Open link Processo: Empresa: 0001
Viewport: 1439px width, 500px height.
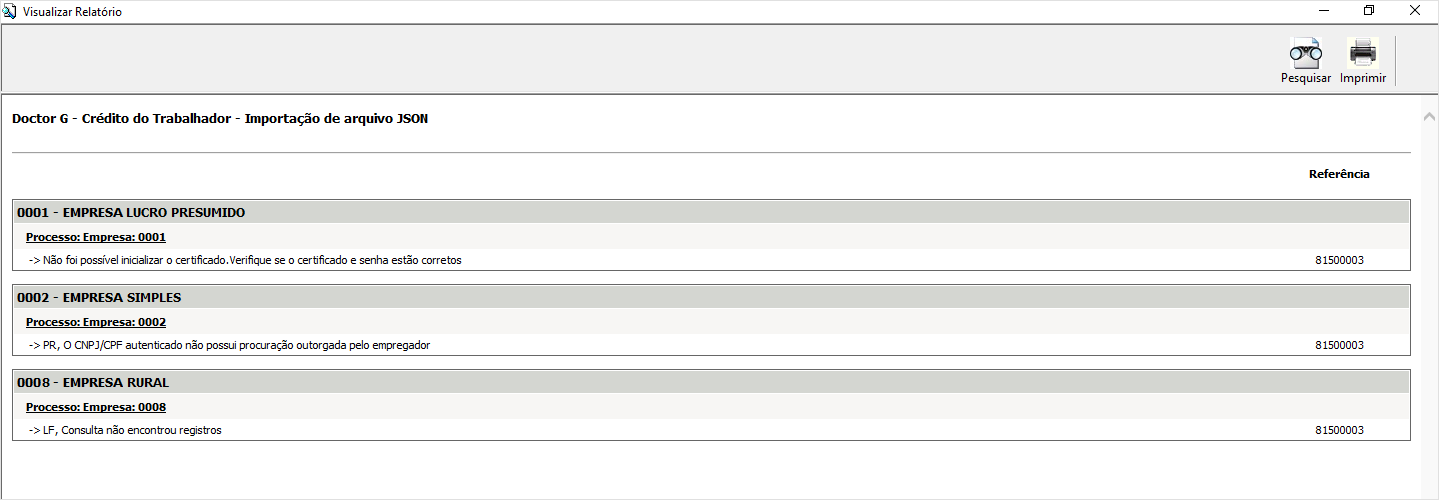click(x=96, y=238)
